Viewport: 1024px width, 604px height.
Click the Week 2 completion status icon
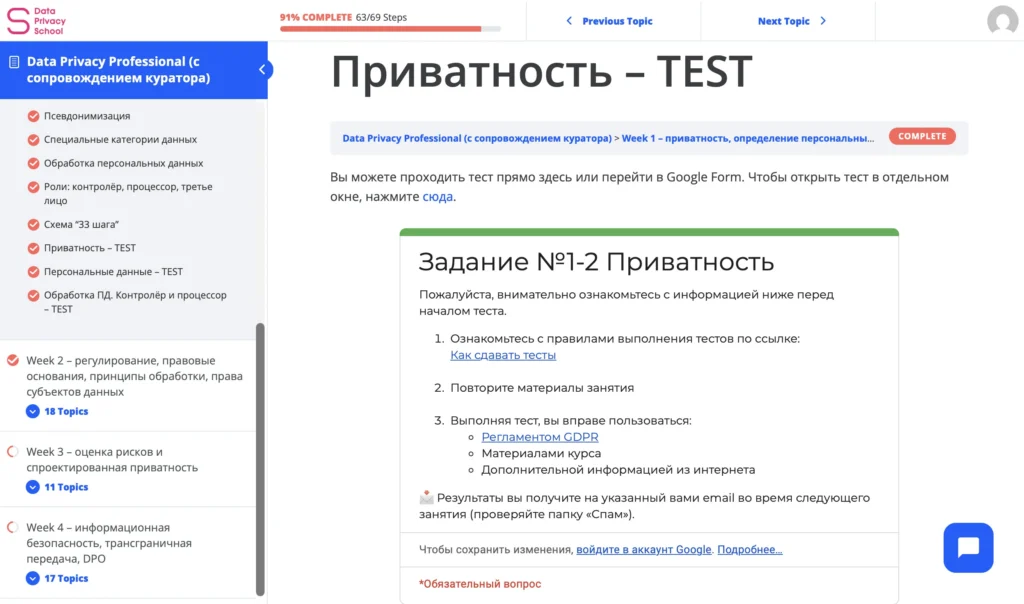click(x=13, y=360)
